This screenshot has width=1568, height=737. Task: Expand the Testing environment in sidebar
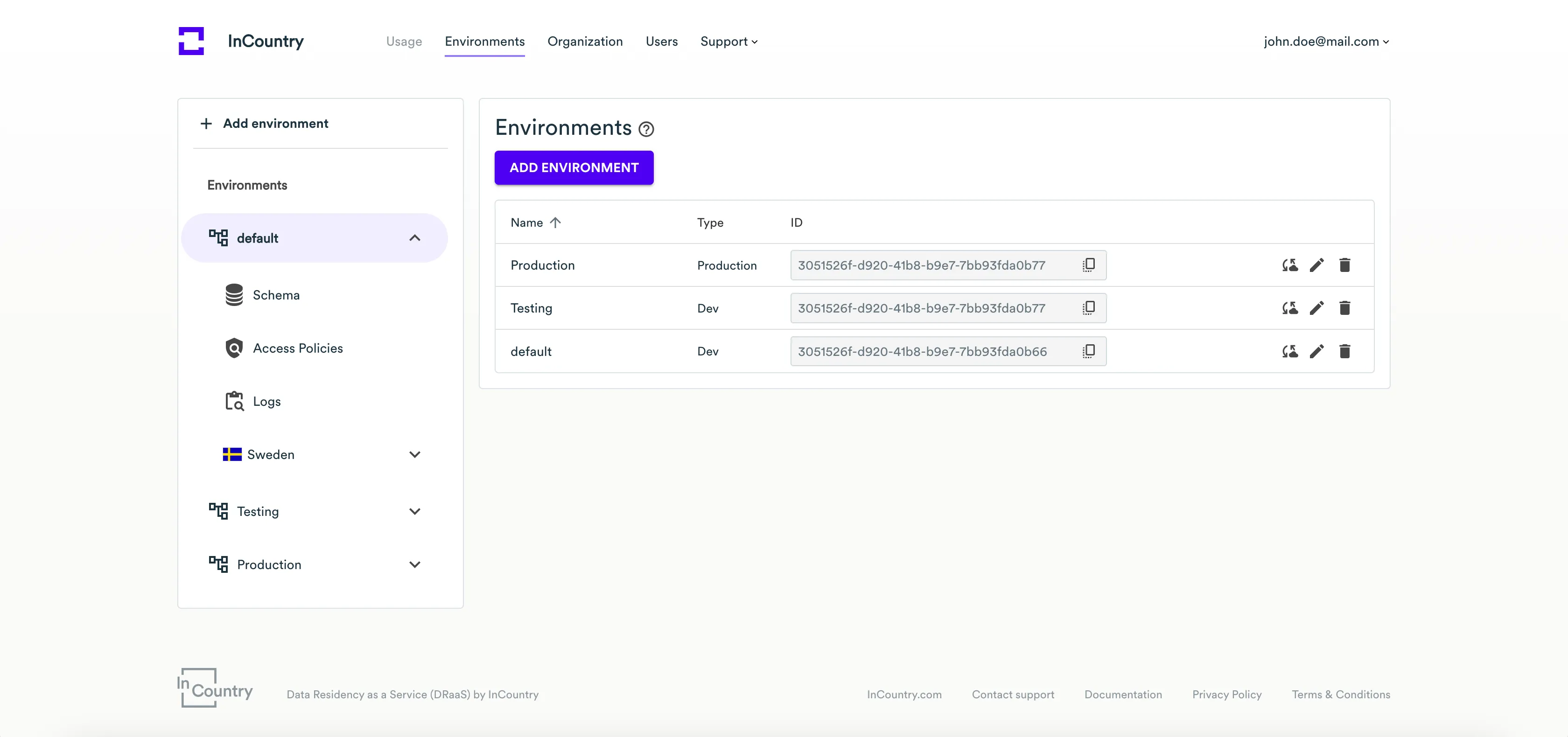point(414,511)
